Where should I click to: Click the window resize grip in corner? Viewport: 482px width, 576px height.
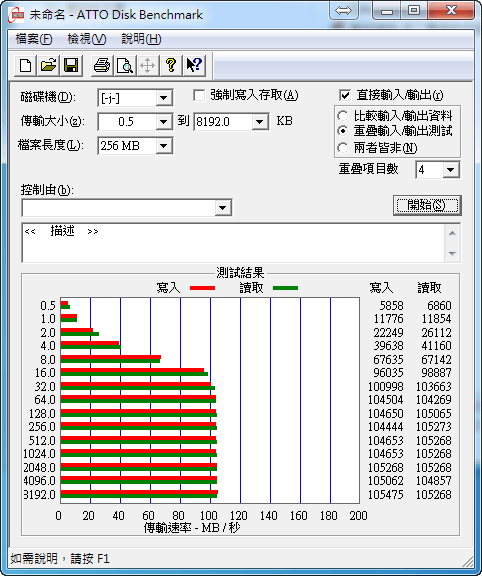pos(467,561)
